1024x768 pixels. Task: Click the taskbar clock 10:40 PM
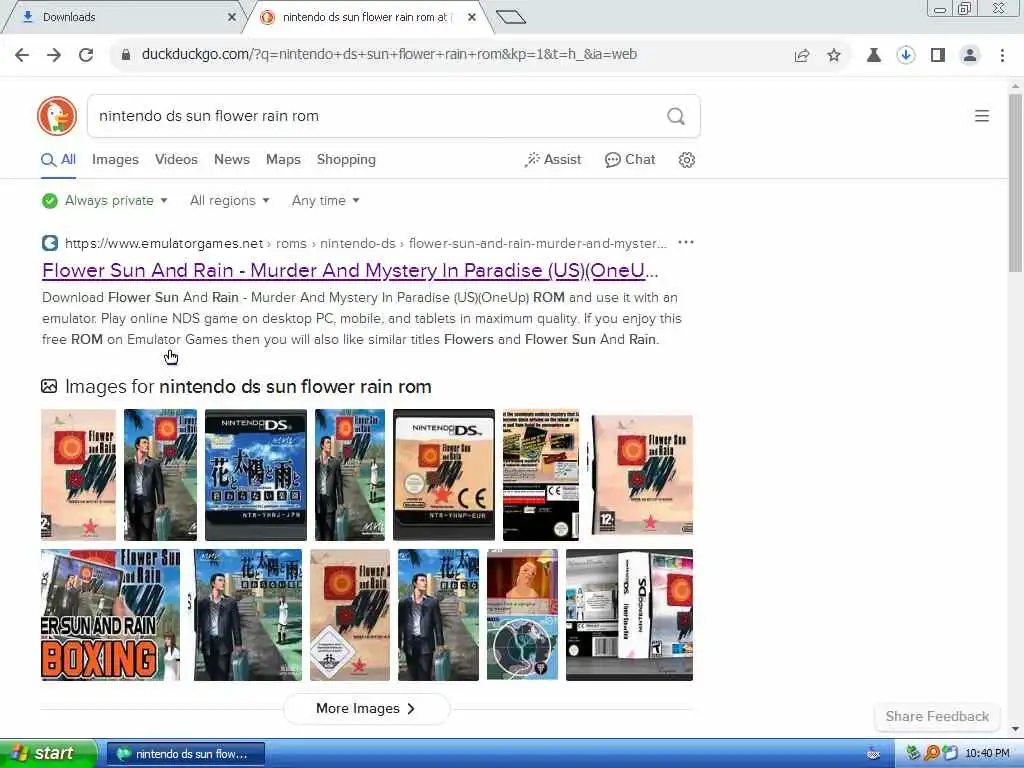point(987,754)
